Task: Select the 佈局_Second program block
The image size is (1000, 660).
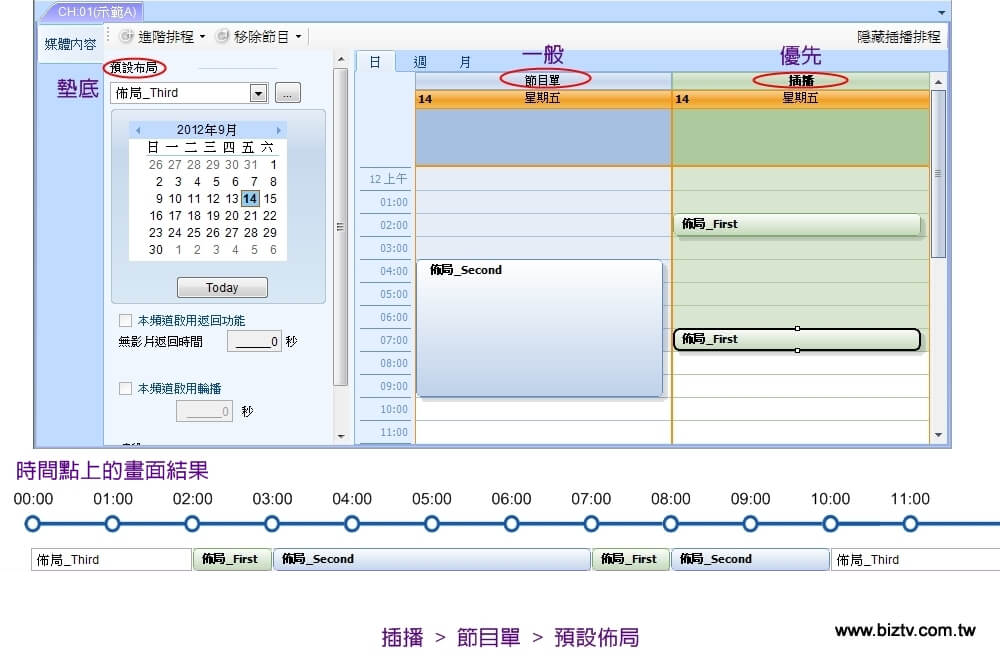Action: 540,328
